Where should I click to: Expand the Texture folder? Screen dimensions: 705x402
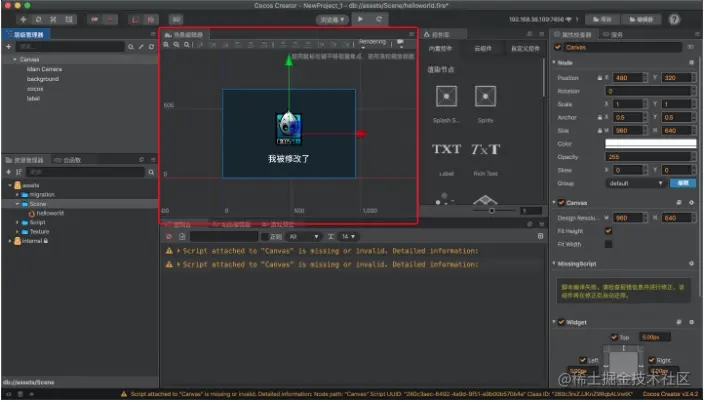(x=18, y=232)
